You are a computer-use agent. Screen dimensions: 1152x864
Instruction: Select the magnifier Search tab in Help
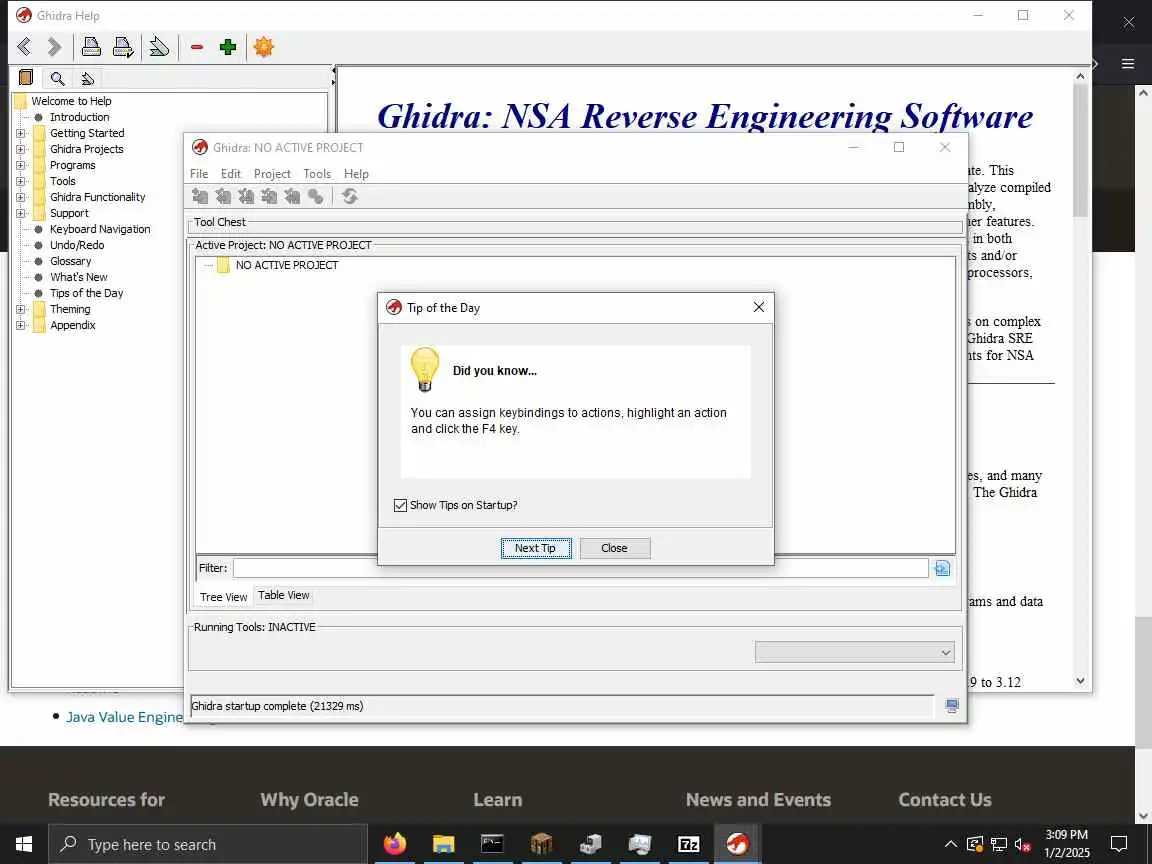tap(57, 78)
